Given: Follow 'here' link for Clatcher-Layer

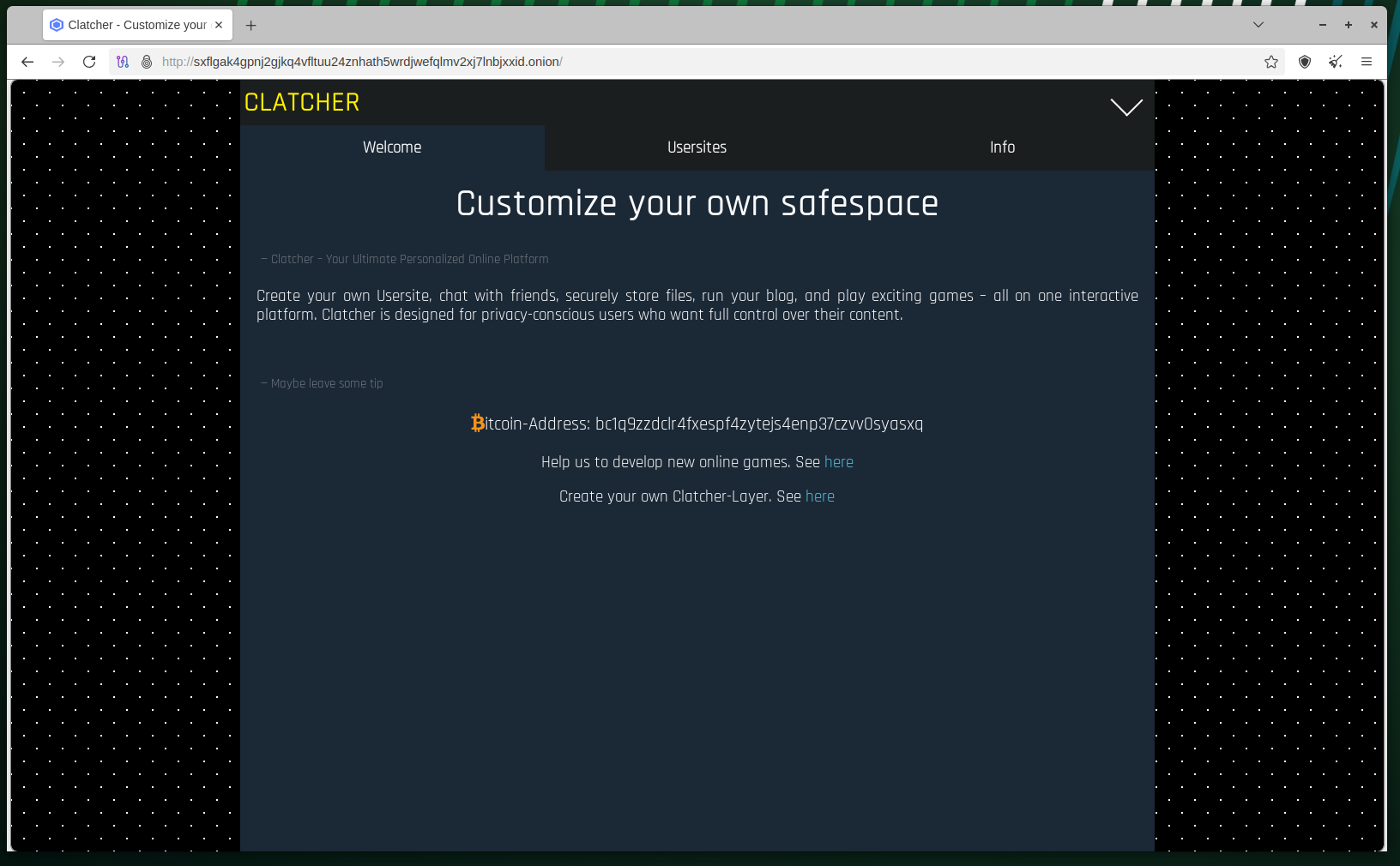Looking at the screenshot, I should (820, 496).
